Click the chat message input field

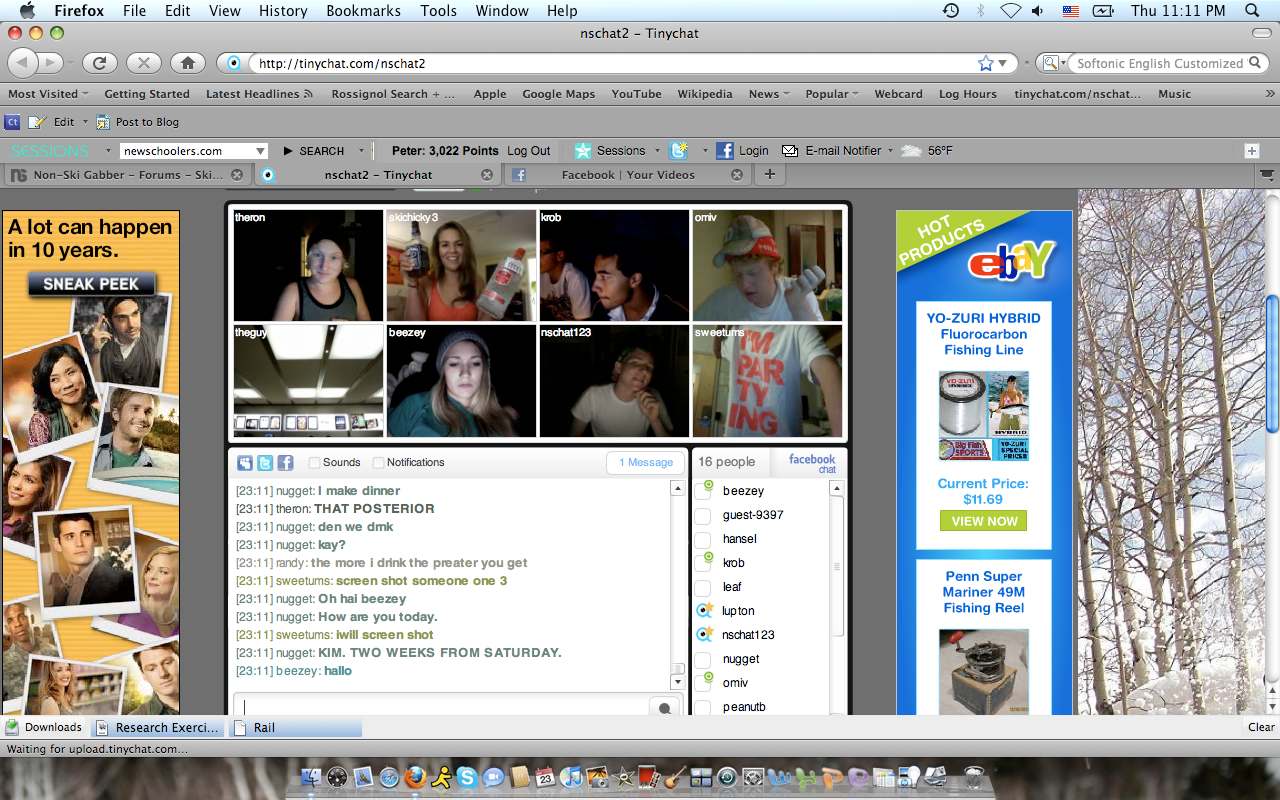pyautogui.click(x=440, y=707)
